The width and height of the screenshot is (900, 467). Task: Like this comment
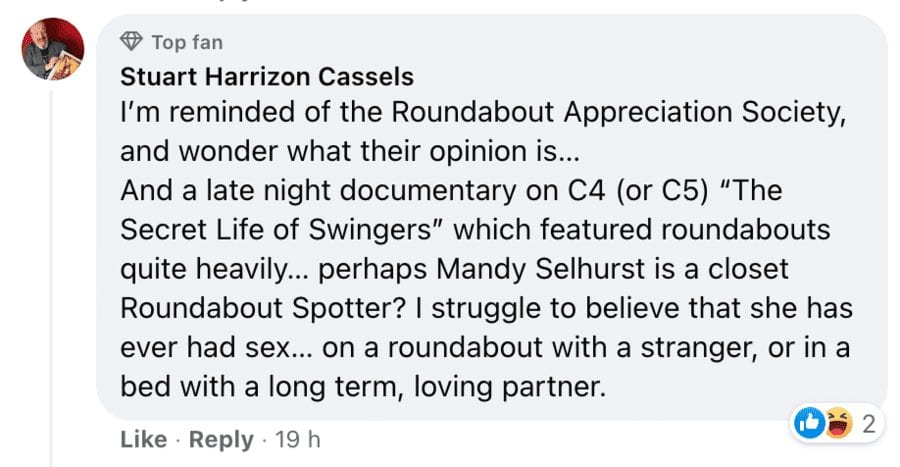point(140,439)
